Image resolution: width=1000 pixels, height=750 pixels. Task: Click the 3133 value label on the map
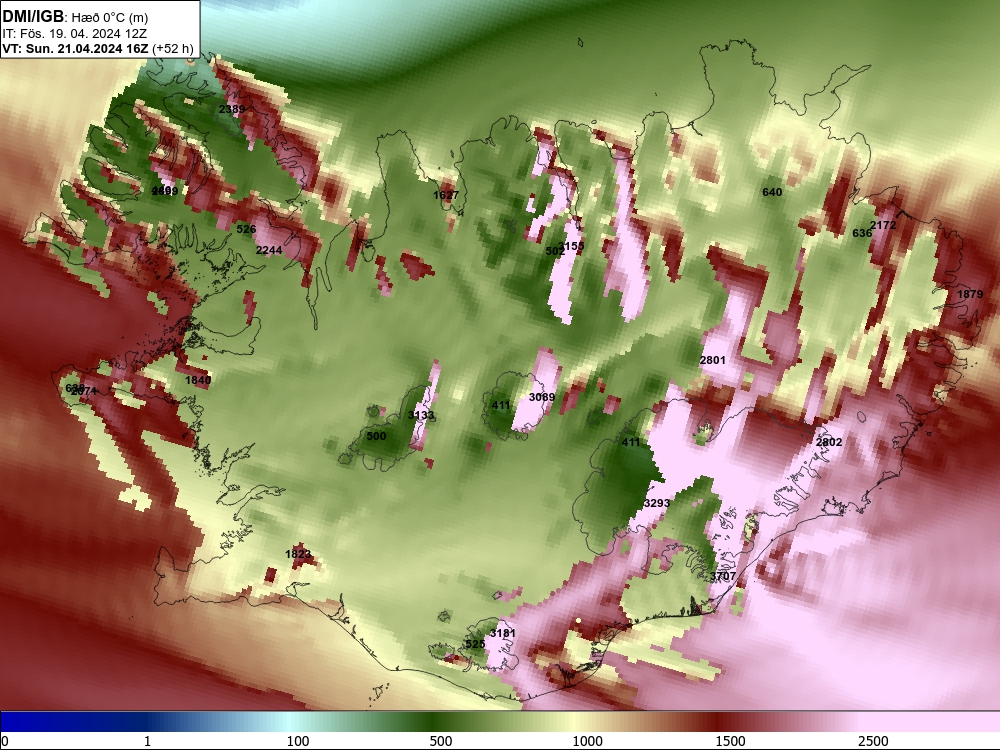point(421,415)
